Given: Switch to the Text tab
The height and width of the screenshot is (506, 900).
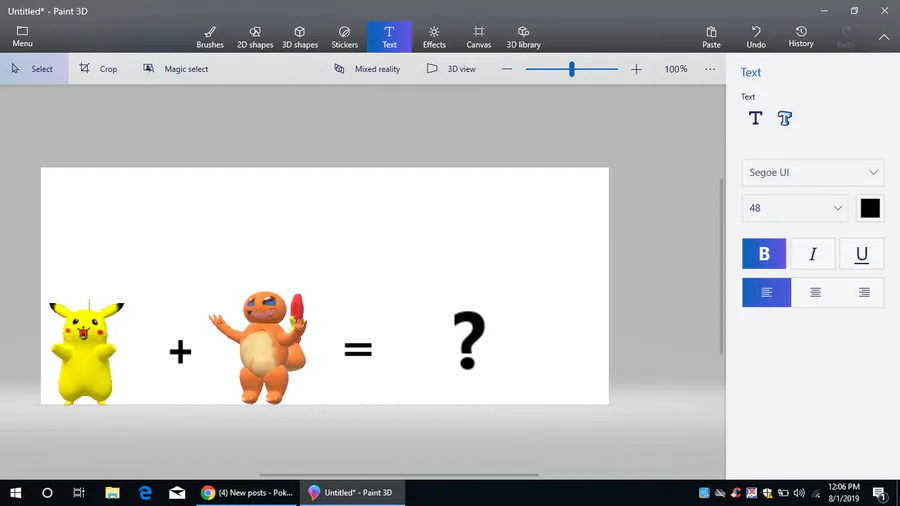Looking at the screenshot, I should point(389,37).
